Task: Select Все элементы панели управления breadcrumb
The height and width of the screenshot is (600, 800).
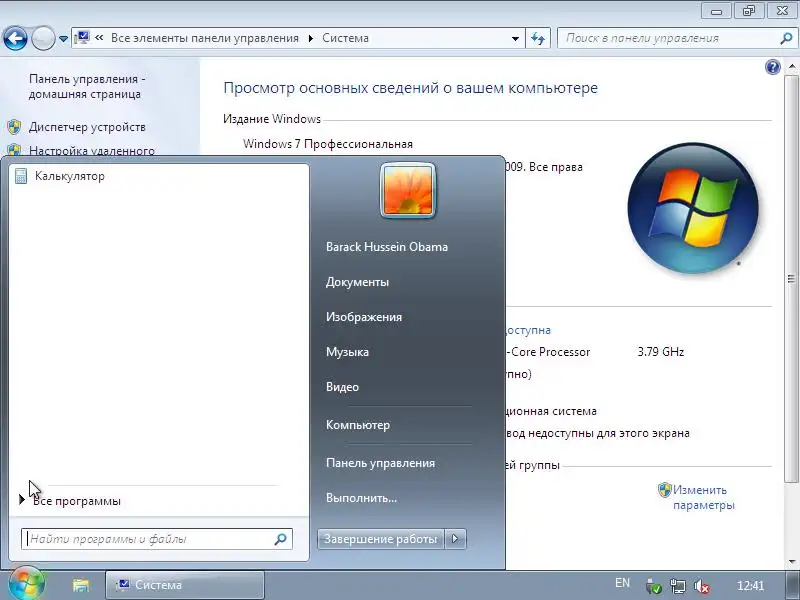Action: 205,38
